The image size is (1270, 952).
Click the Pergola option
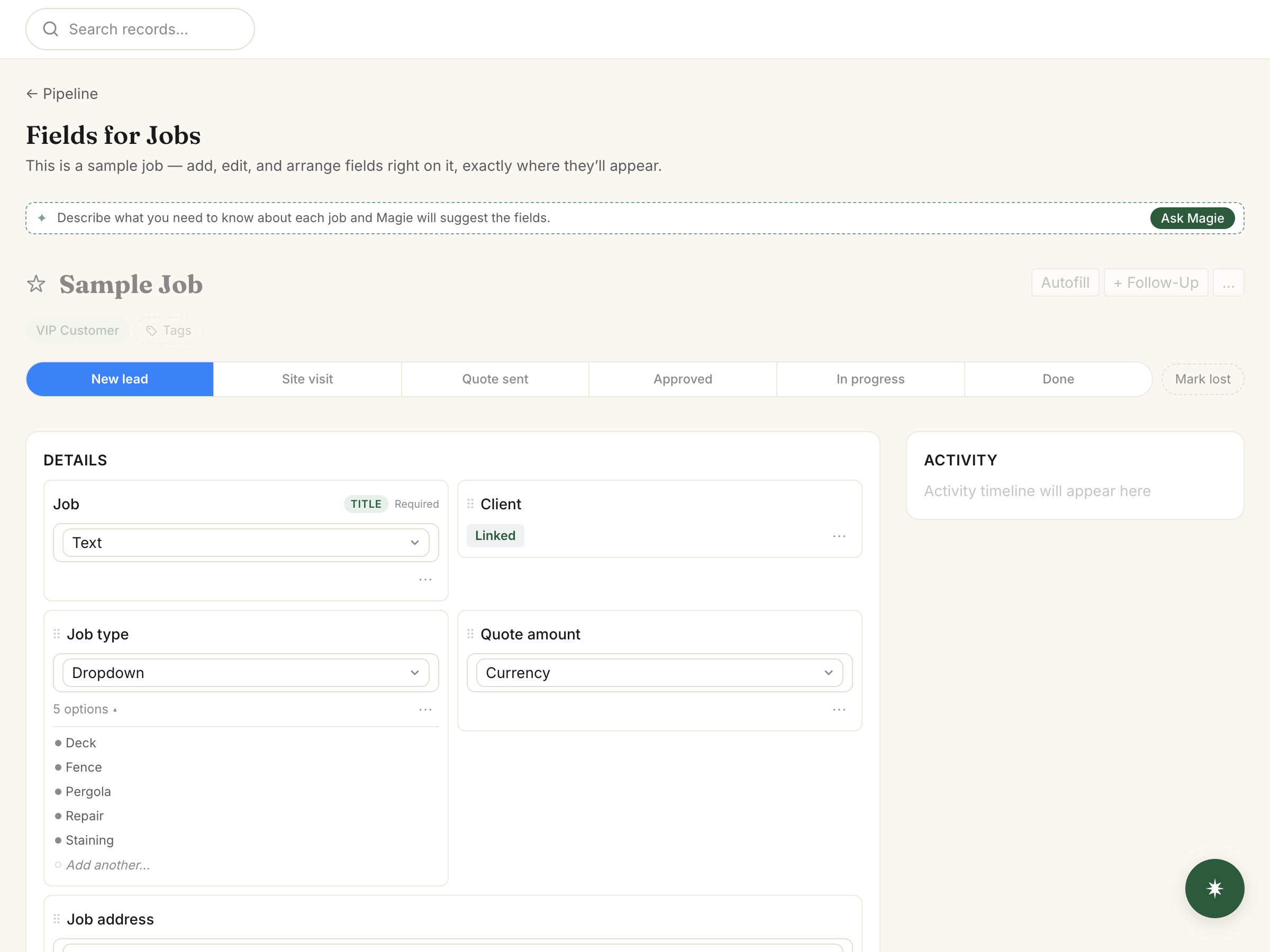88,792
